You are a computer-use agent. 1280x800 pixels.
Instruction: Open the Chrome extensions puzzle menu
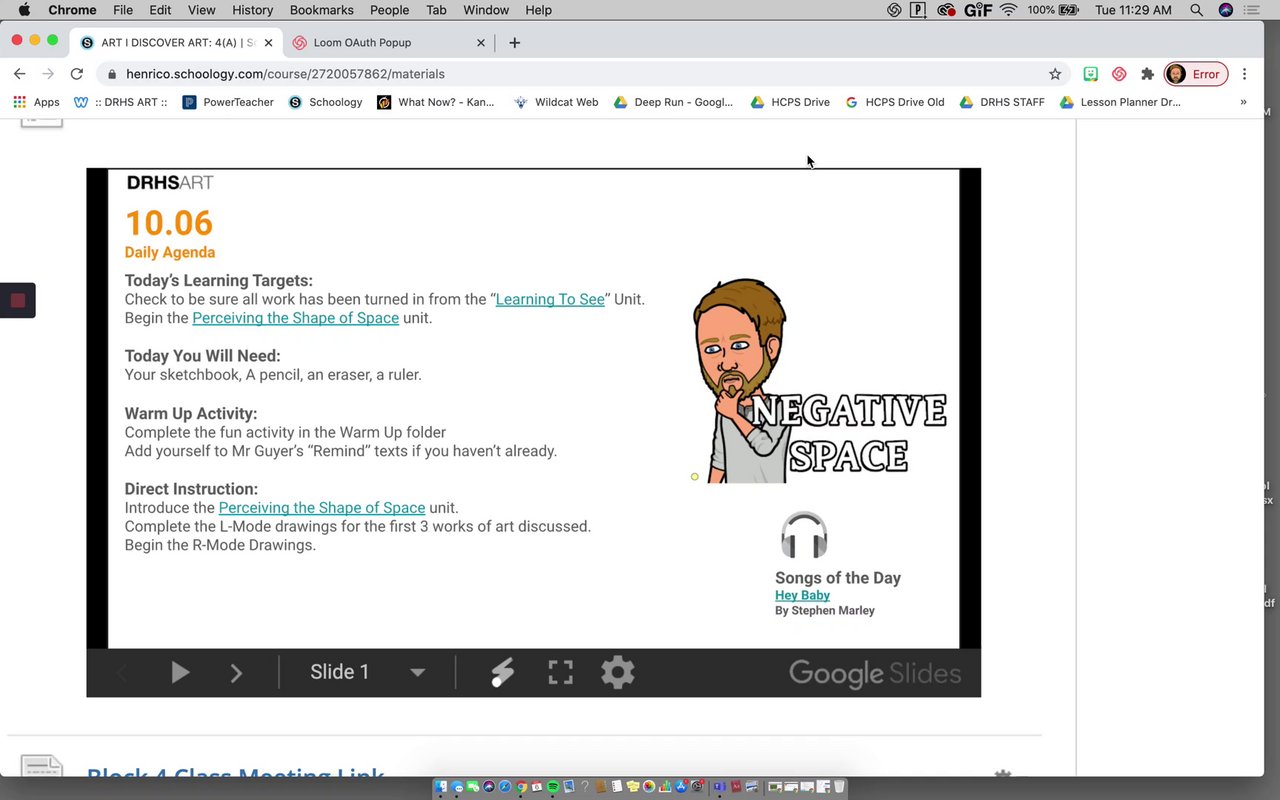coord(1147,74)
